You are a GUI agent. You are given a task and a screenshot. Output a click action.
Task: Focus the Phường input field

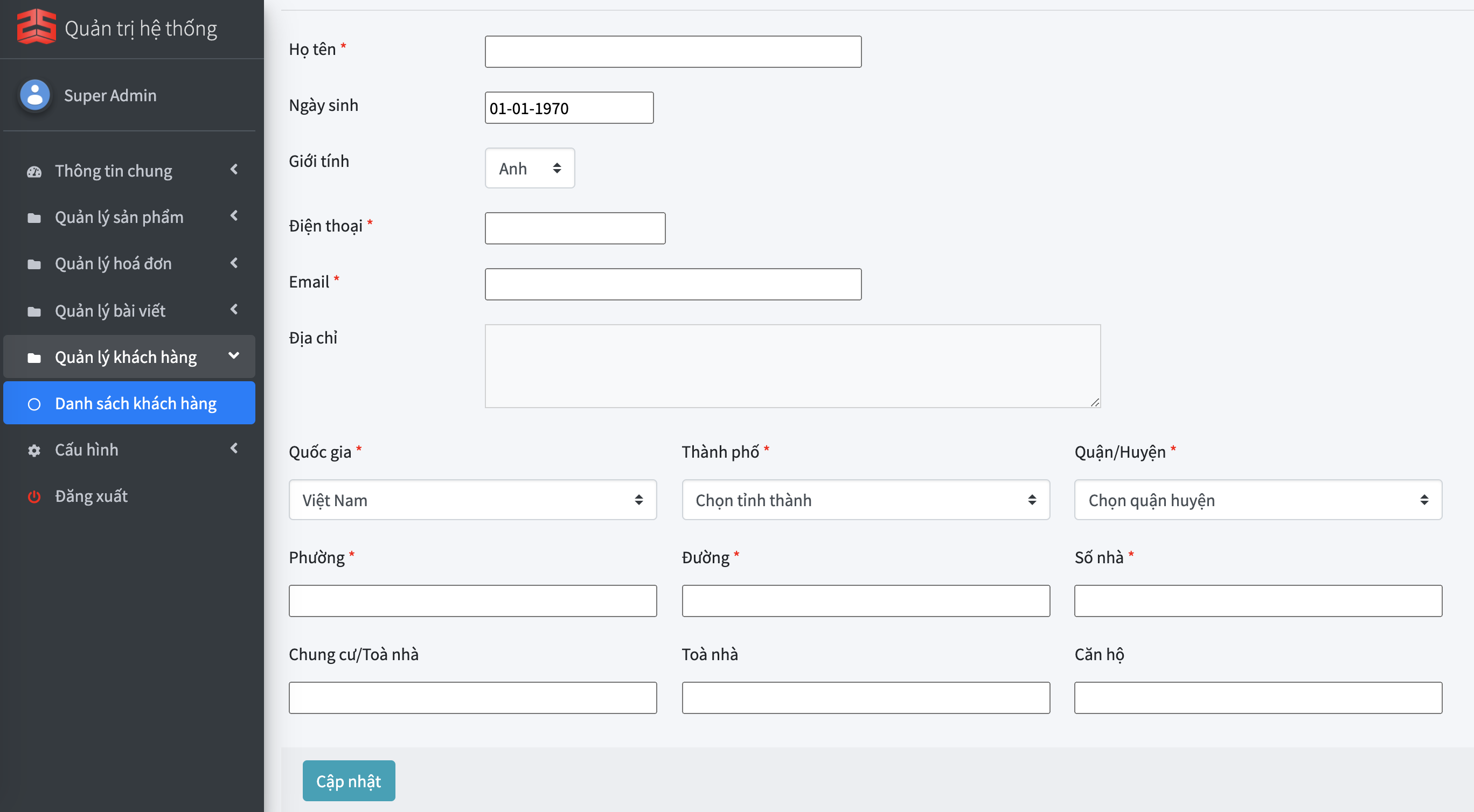point(472,601)
